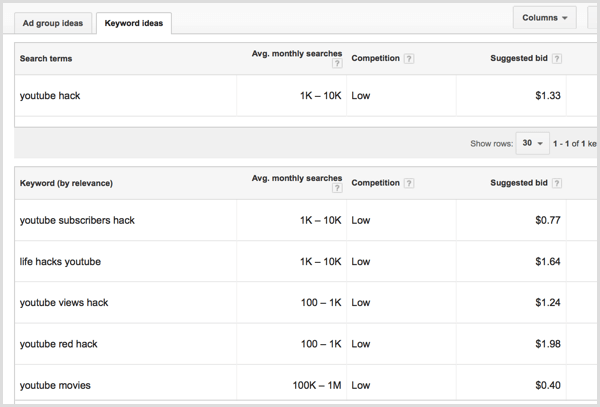This screenshot has width=600, height=407.
Task: Open the Columns dropdown
Action: [545, 18]
